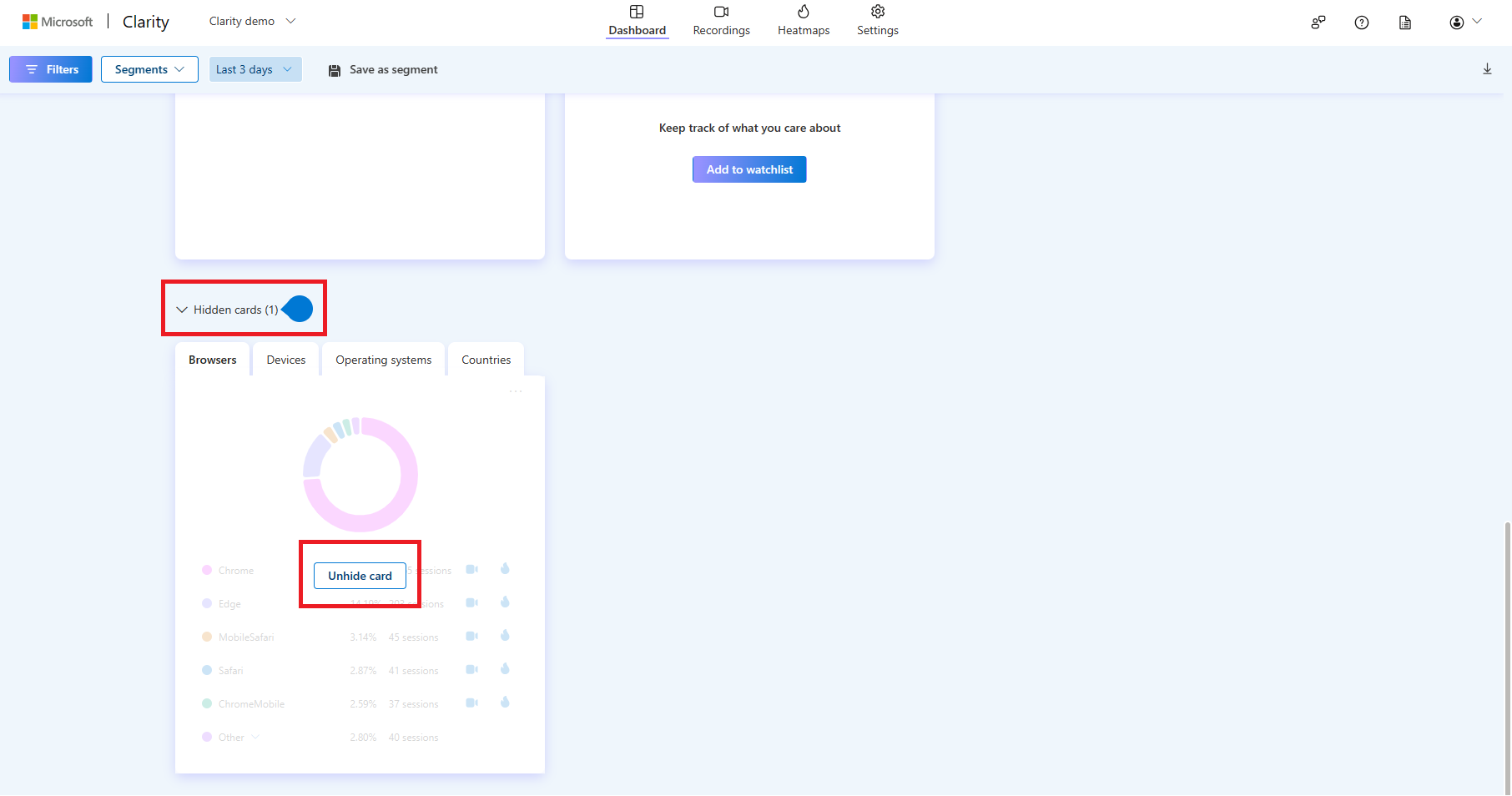Click the Clarity product name

pyautogui.click(x=146, y=22)
